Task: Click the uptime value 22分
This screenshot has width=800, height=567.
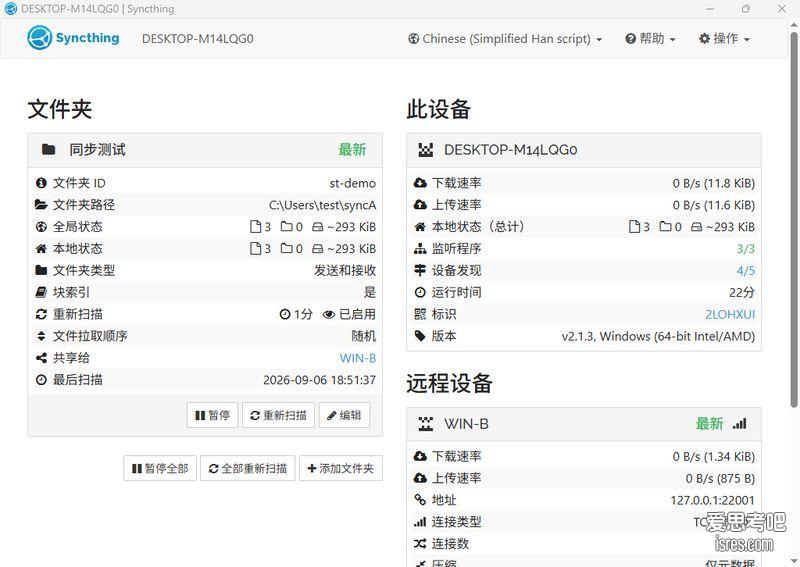Action: [x=742, y=292]
